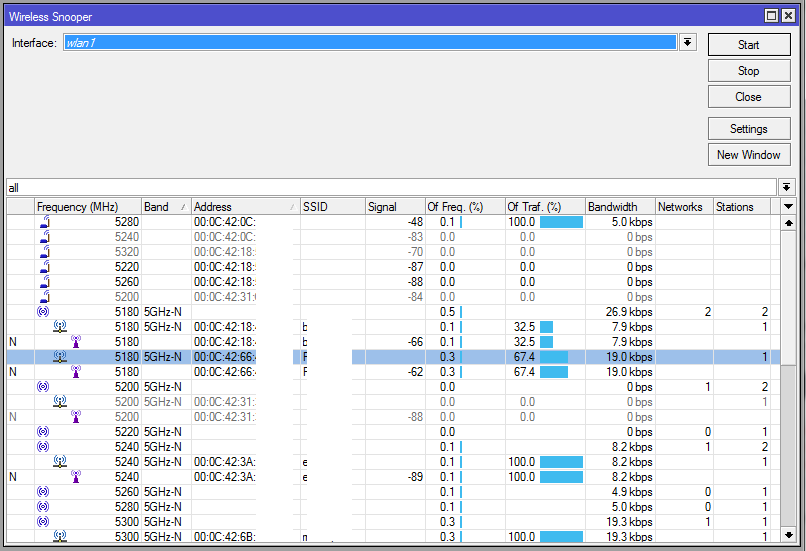Click the New Window button
This screenshot has width=806, height=551.
click(x=748, y=155)
